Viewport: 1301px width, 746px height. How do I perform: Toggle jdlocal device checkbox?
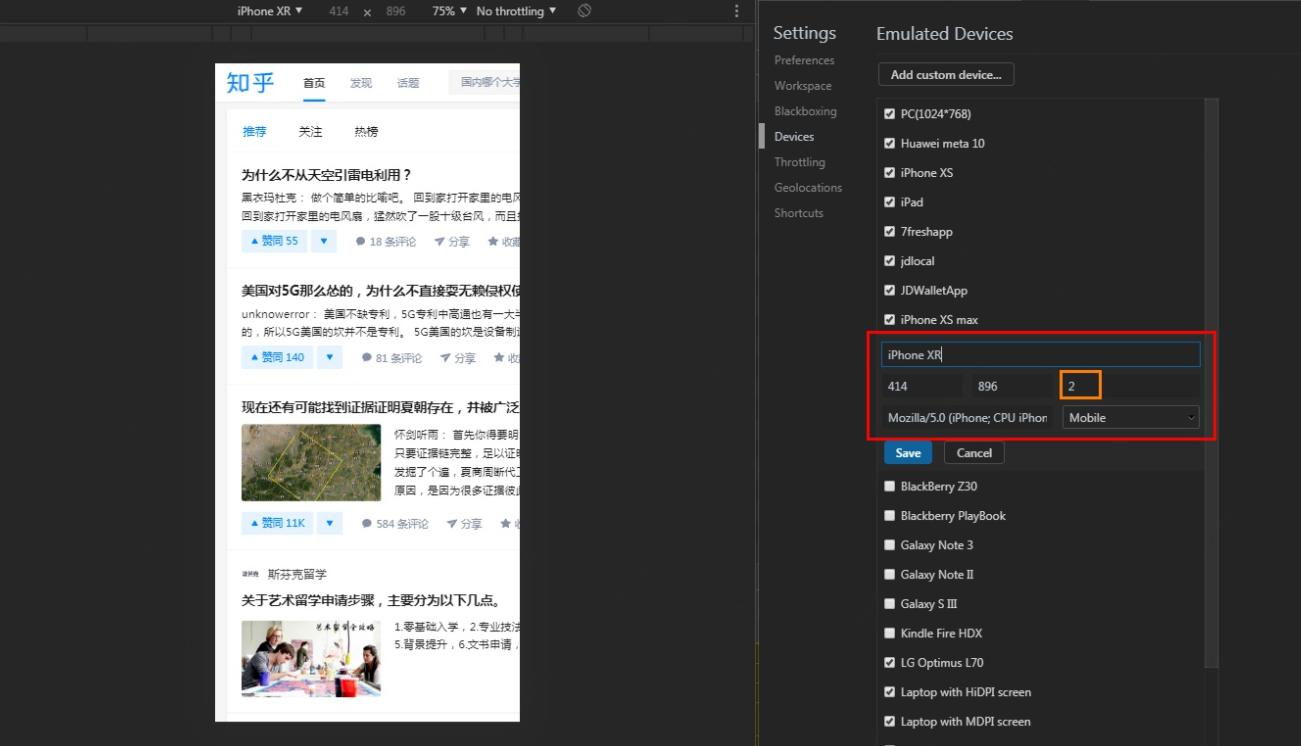pyautogui.click(x=890, y=261)
